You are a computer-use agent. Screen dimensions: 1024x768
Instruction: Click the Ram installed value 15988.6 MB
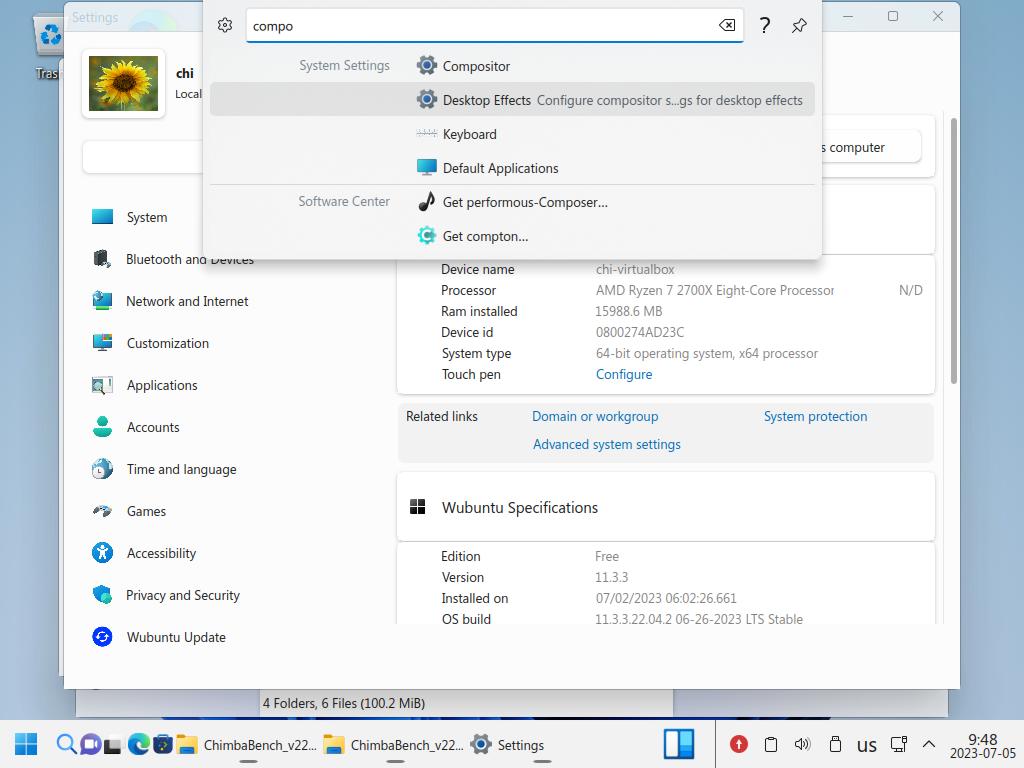pos(628,311)
